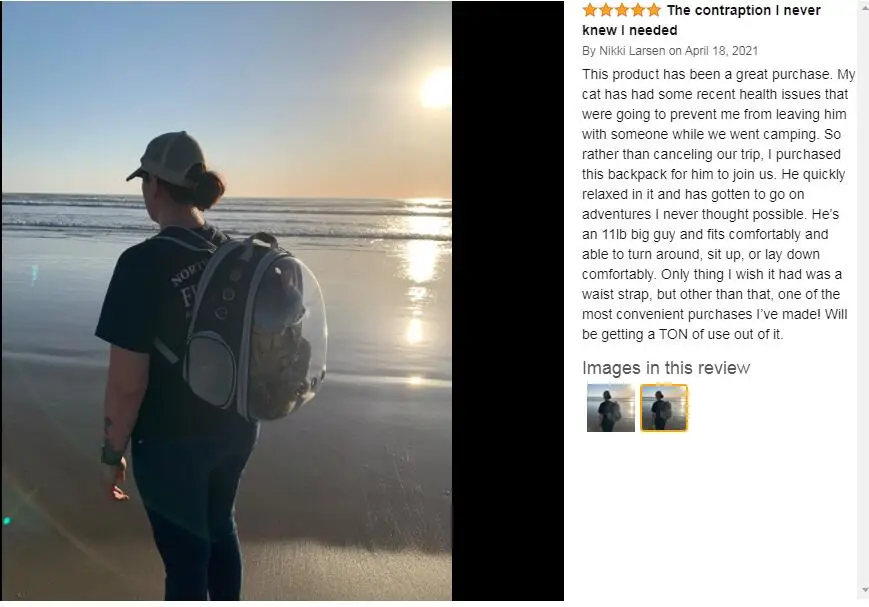
Task: Click the scrollbar down arrow
Action: click(864, 590)
